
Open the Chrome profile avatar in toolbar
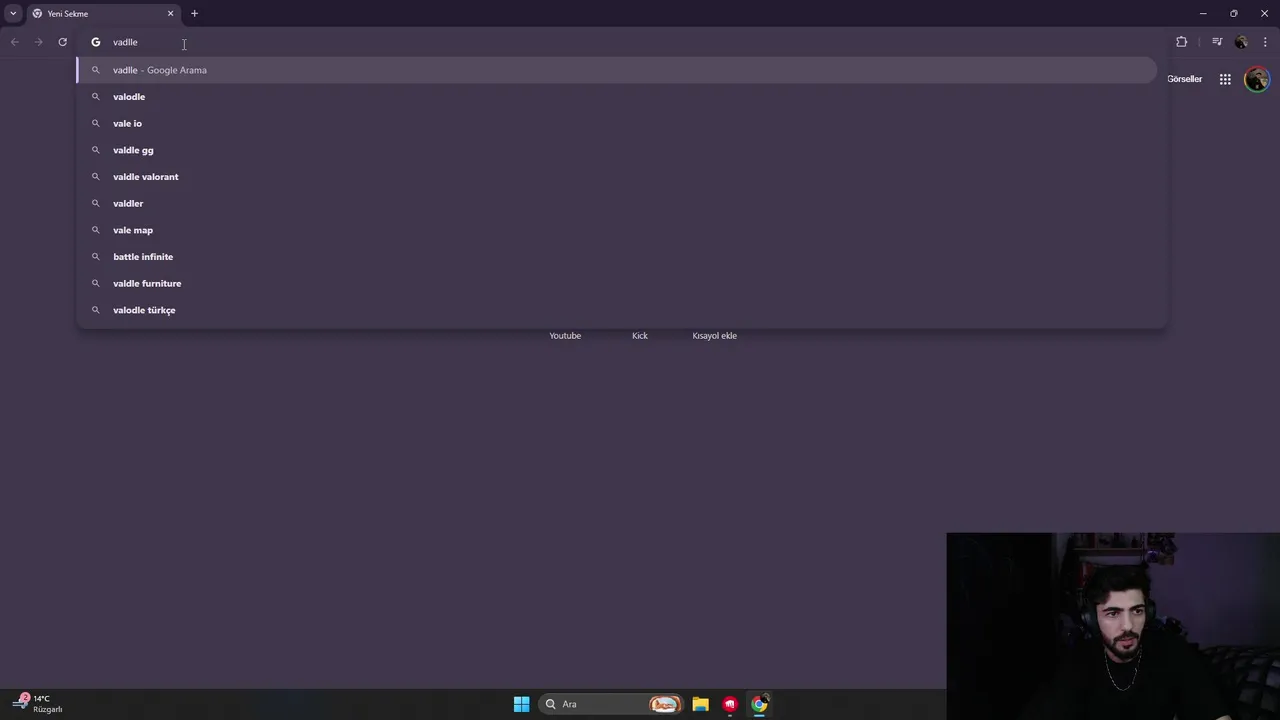(1241, 42)
